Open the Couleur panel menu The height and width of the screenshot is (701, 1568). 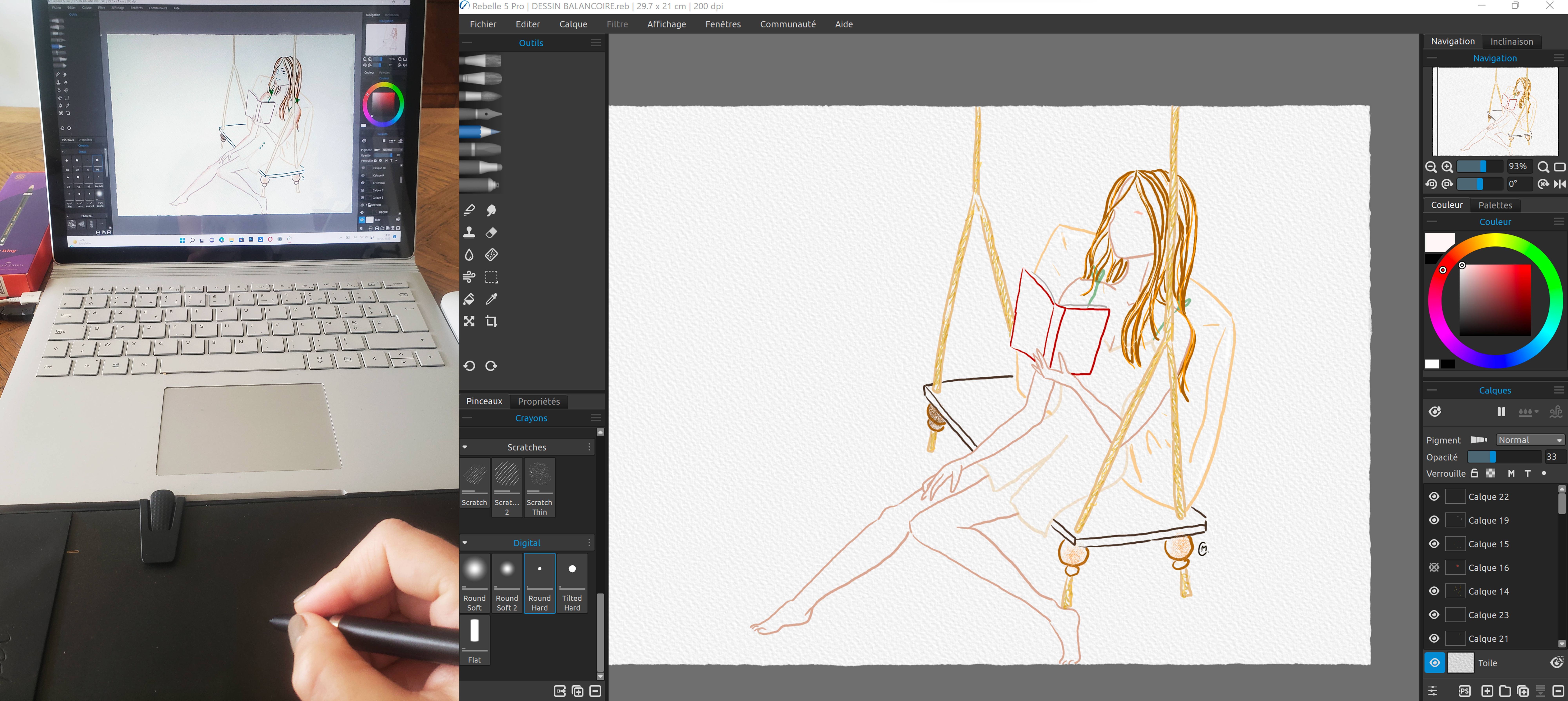tap(1559, 222)
